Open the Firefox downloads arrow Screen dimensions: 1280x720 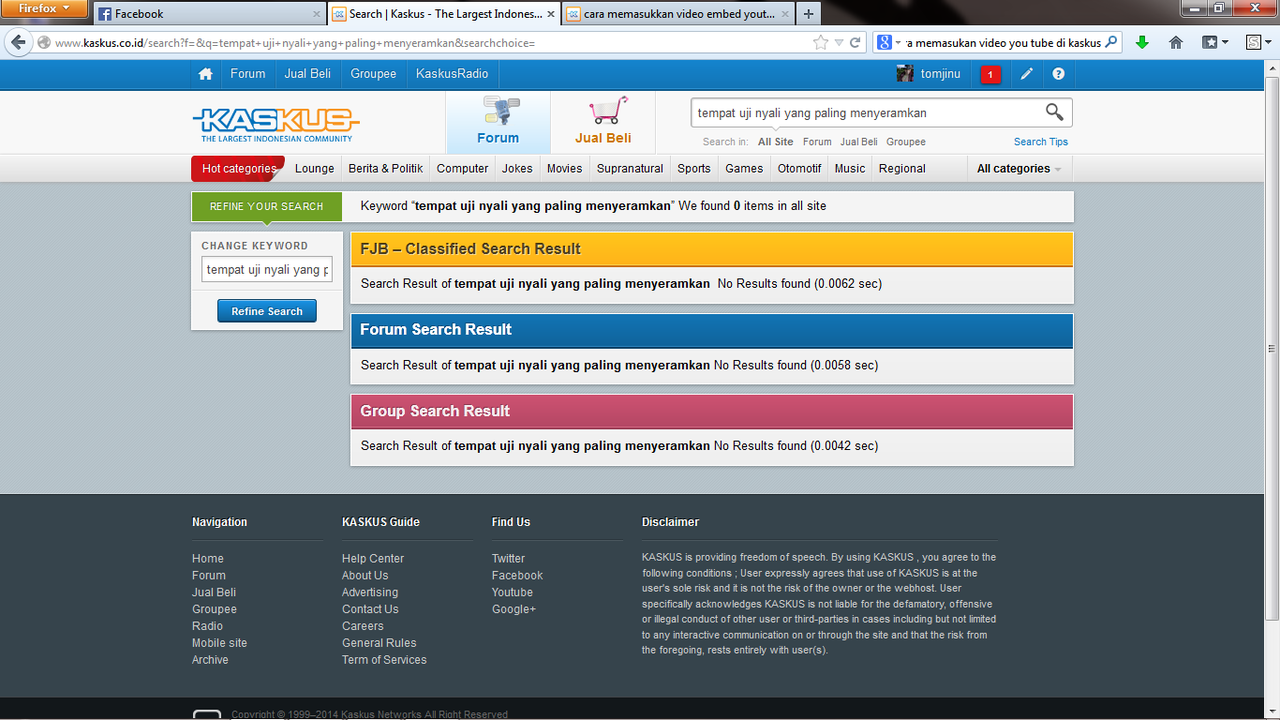tap(1142, 43)
